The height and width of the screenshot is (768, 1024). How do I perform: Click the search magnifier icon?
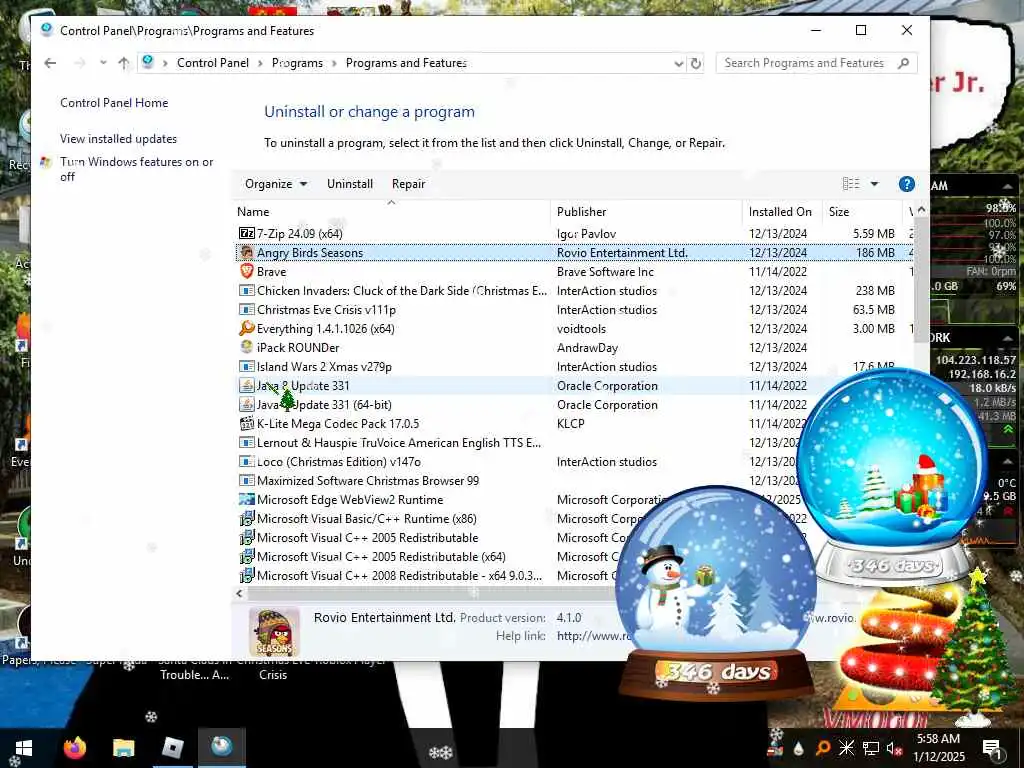click(903, 63)
